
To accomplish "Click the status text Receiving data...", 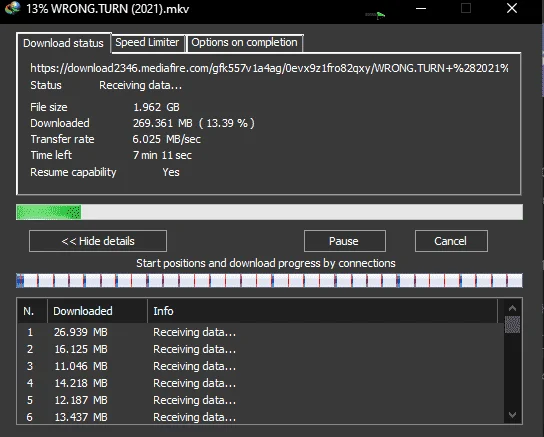I will click(140, 85).
